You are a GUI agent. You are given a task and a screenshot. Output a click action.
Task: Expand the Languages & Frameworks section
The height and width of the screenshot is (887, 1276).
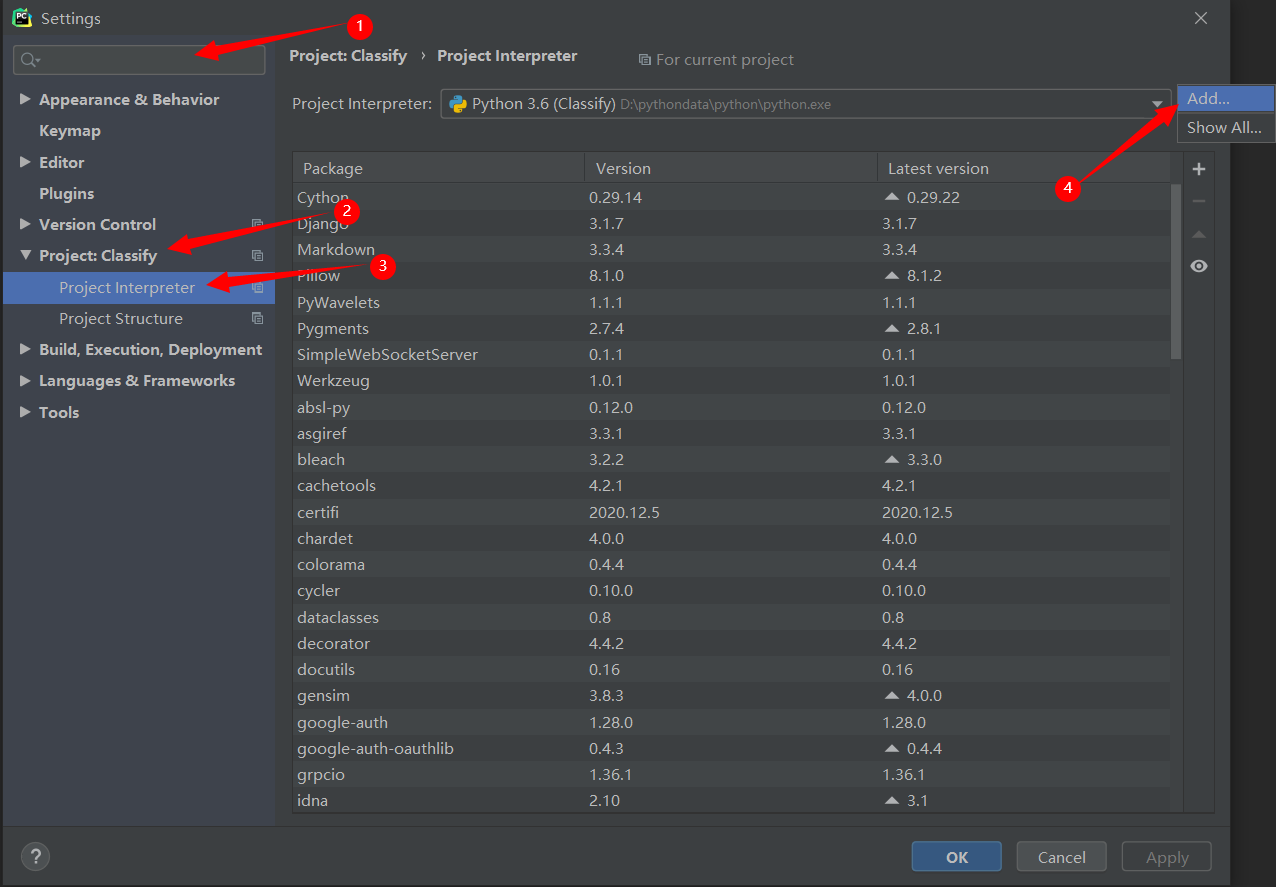[25, 380]
